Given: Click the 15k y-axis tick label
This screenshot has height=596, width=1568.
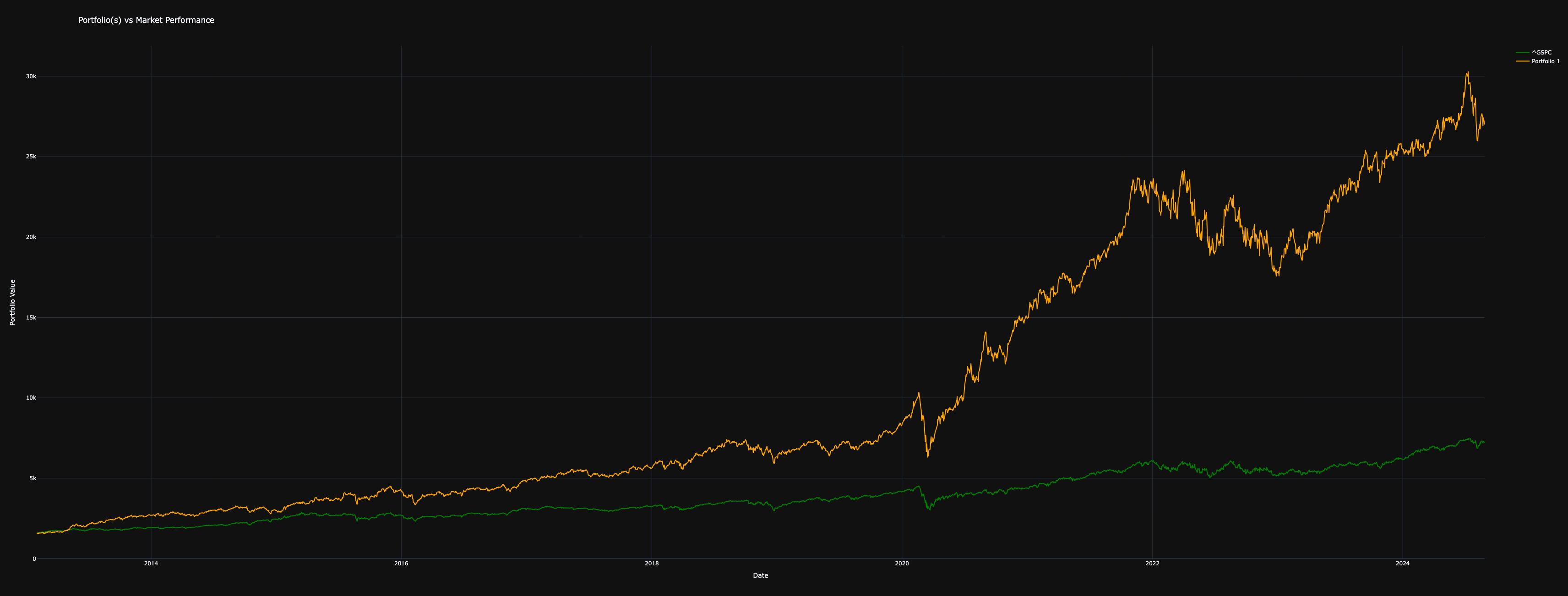Looking at the screenshot, I should pyautogui.click(x=31, y=318).
